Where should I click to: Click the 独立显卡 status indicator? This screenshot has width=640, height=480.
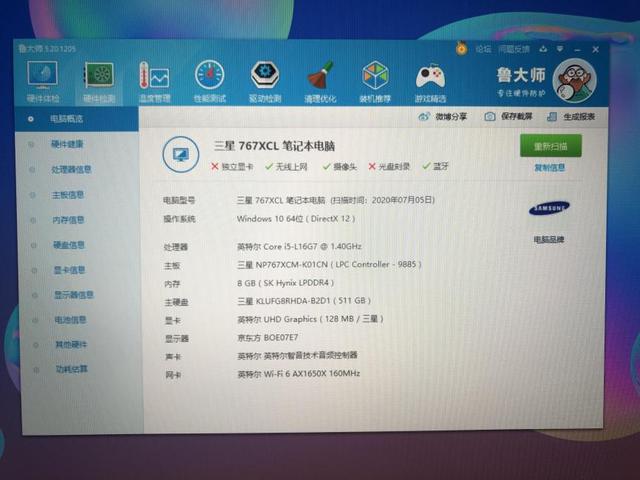coord(232,167)
